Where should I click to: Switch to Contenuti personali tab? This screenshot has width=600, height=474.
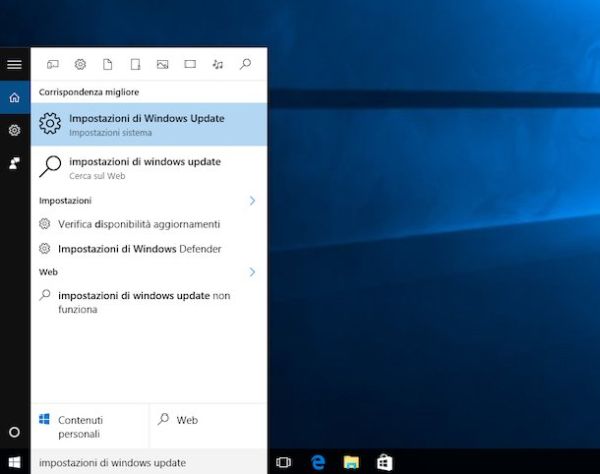90,426
